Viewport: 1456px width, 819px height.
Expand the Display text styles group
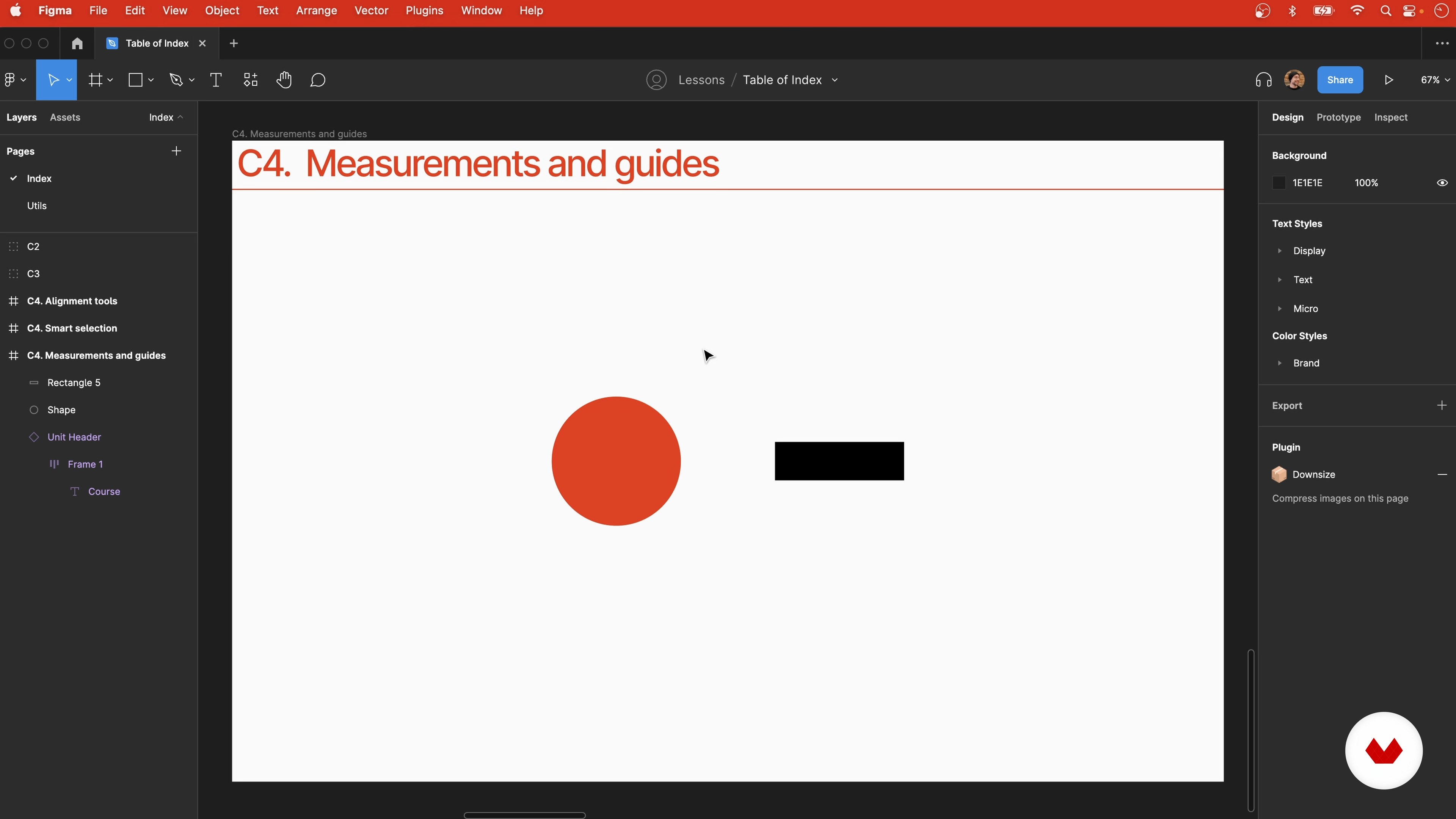(1280, 250)
